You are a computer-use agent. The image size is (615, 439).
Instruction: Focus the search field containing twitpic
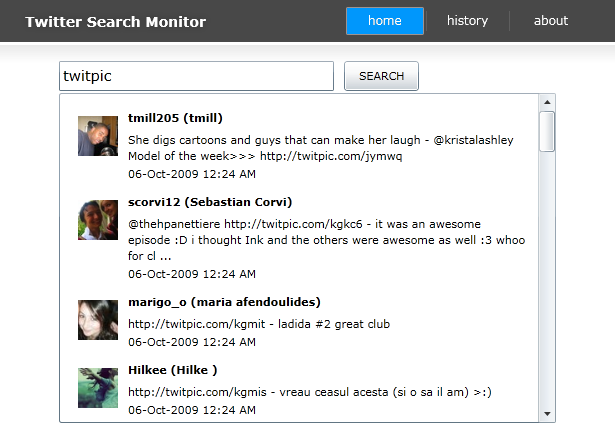click(197, 76)
